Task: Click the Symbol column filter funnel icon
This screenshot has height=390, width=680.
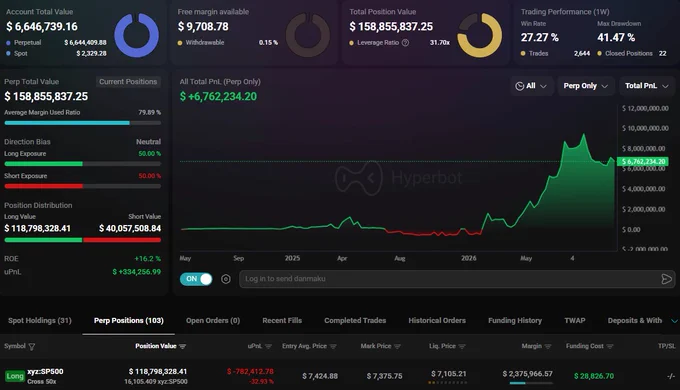Action: (x=32, y=346)
